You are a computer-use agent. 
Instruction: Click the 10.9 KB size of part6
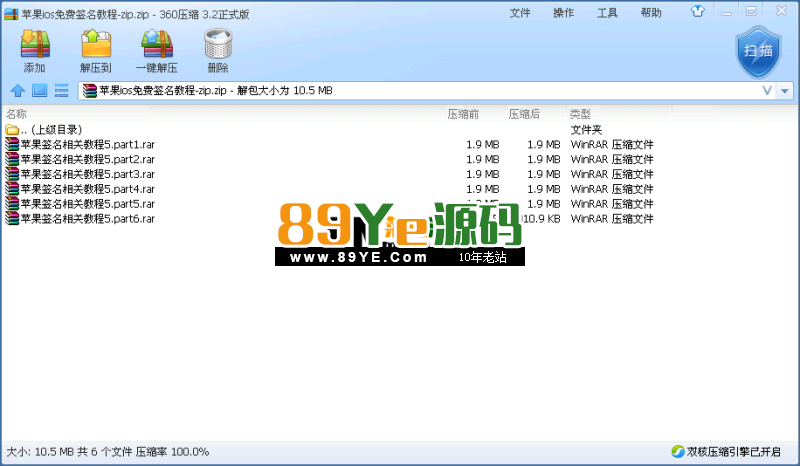(x=541, y=218)
